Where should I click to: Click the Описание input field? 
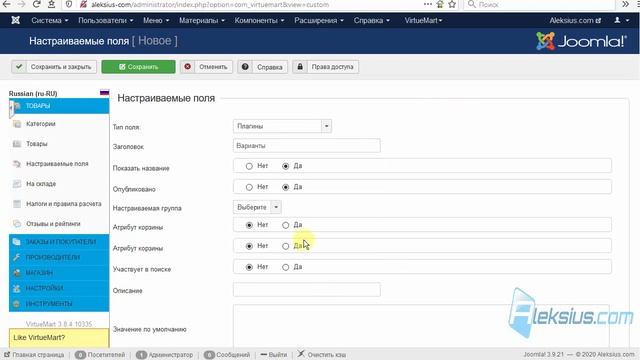coord(307,290)
